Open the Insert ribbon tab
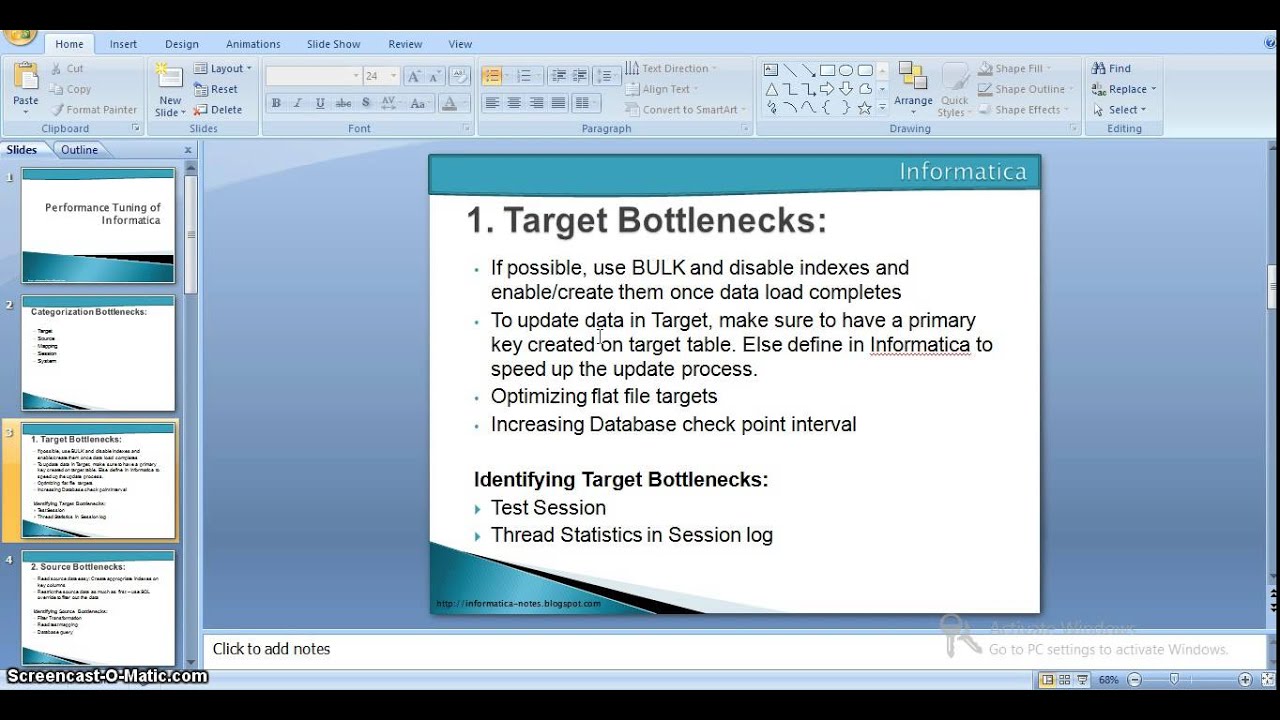Viewport: 1280px width, 720px height. (x=124, y=44)
